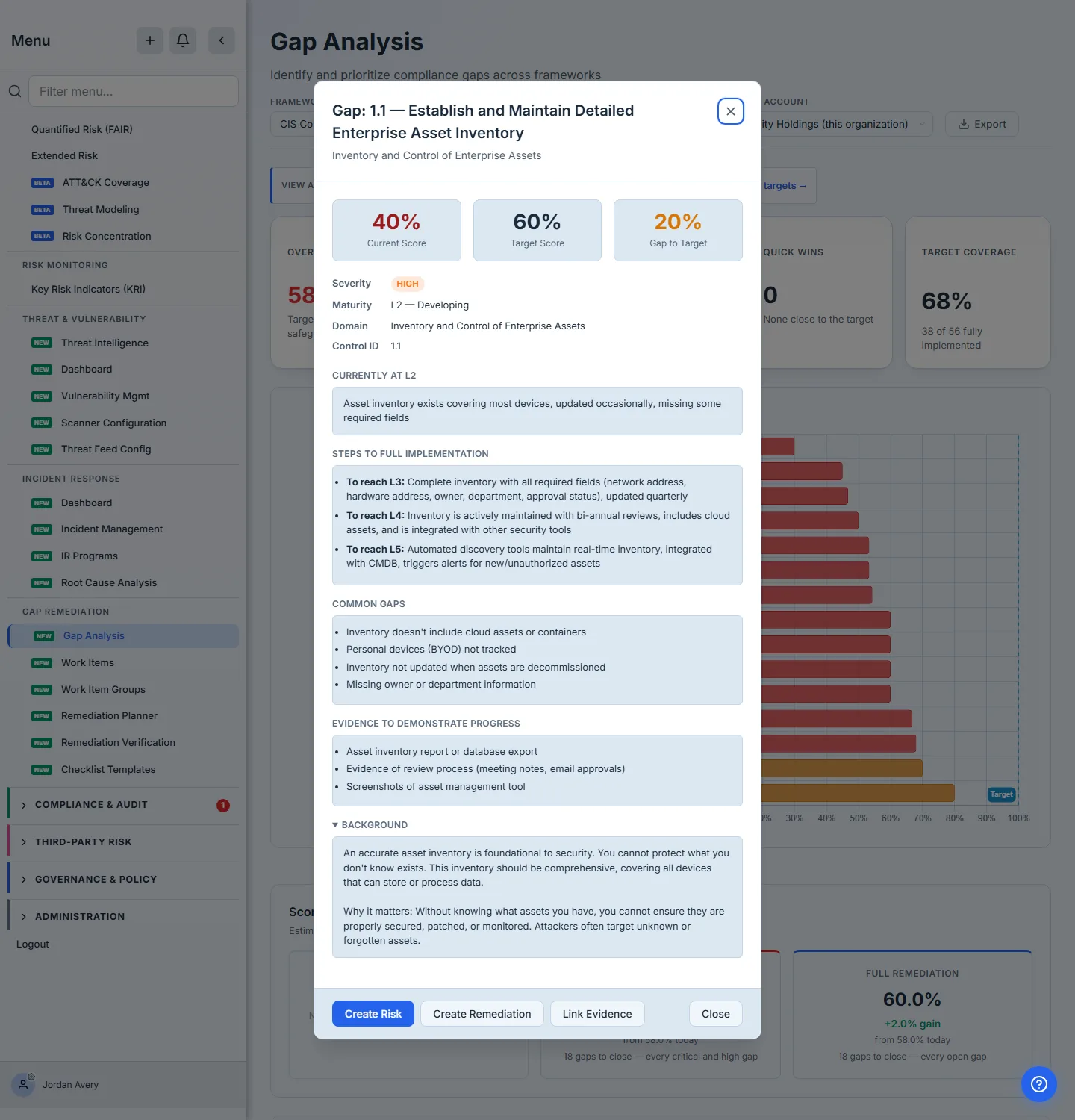Viewport: 1075px width, 1120px height.
Task: Click Link Evidence button
Action: (x=597, y=1014)
